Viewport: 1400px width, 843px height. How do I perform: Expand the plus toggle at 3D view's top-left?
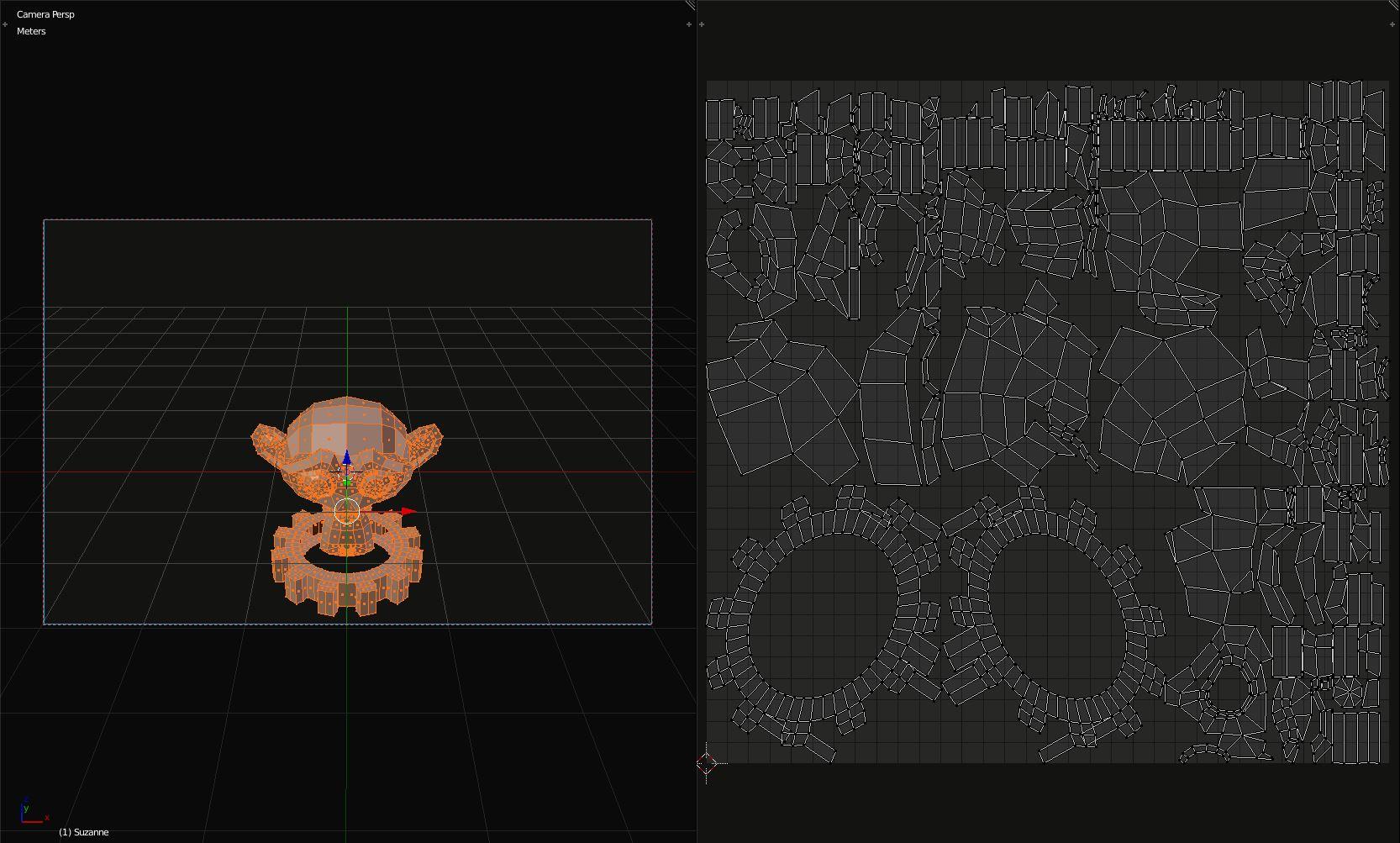click(5, 24)
